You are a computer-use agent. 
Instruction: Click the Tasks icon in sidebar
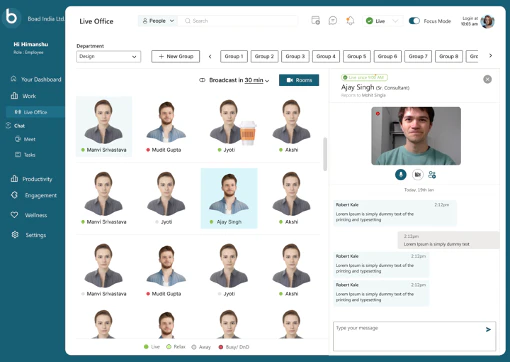[x=18, y=154]
